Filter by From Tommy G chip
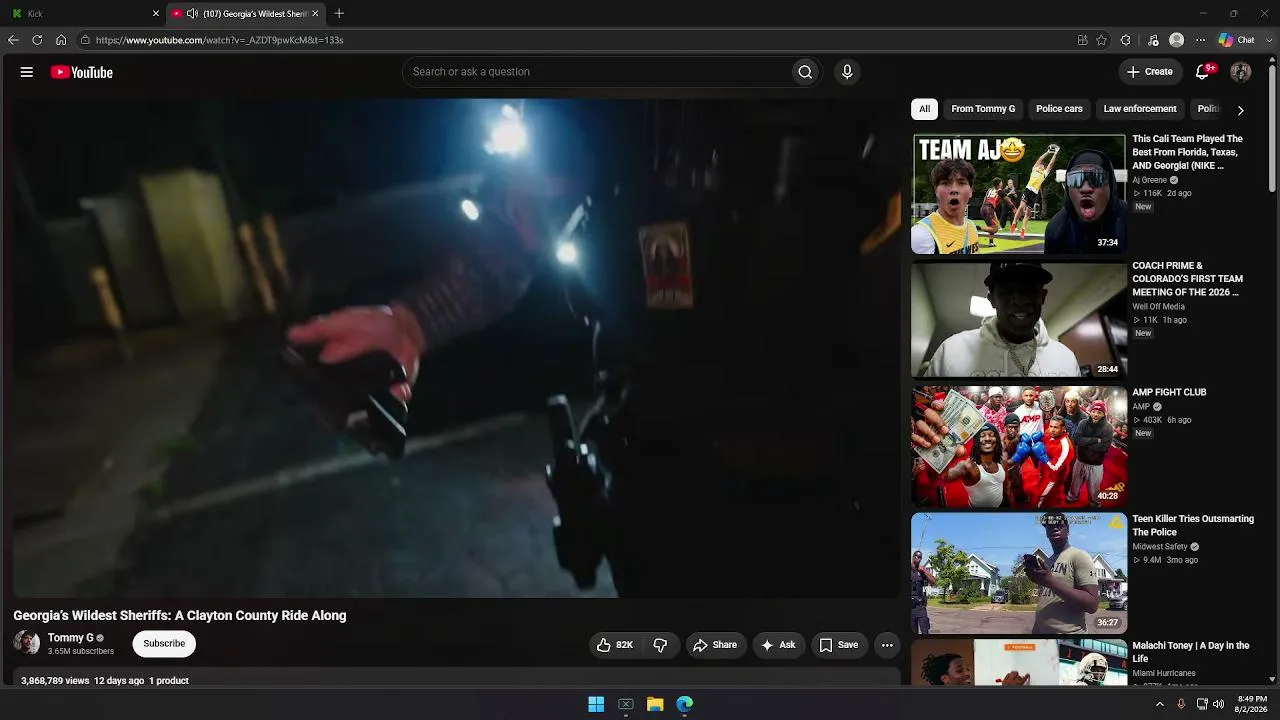 click(x=983, y=109)
